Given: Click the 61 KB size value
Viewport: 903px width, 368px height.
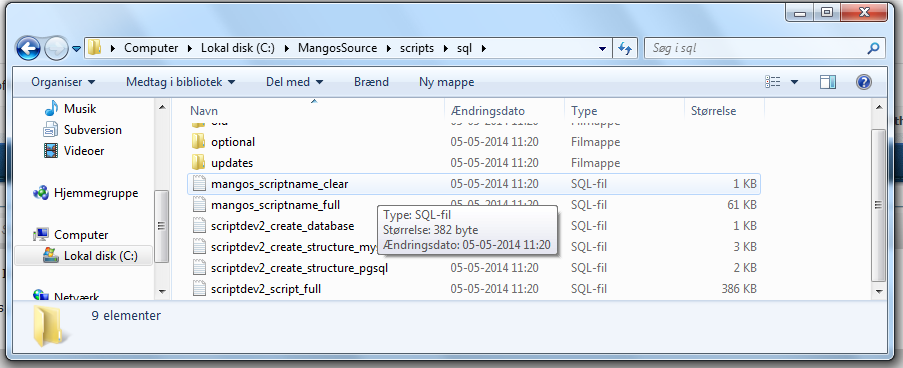Looking at the screenshot, I should (742, 205).
